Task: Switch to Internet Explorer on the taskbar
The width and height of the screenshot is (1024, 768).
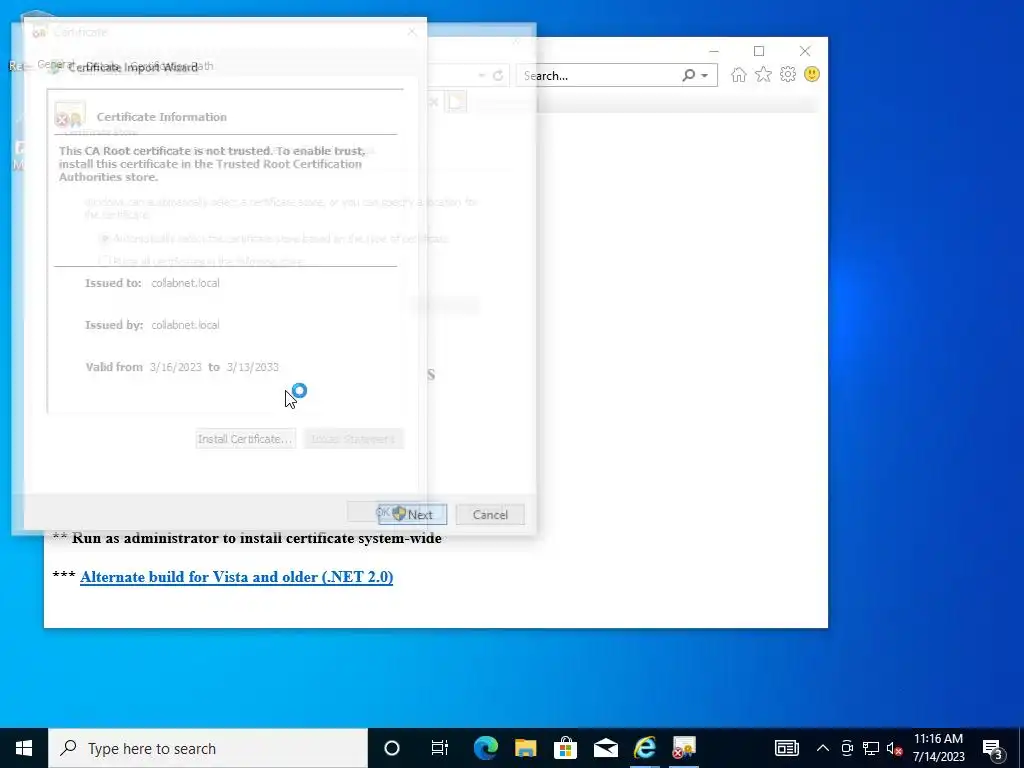Action: coord(645,748)
